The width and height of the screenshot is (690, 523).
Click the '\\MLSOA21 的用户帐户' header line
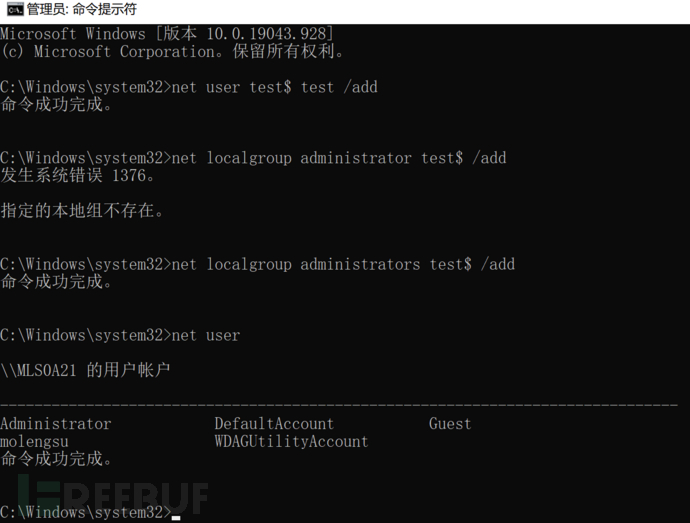(85, 370)
